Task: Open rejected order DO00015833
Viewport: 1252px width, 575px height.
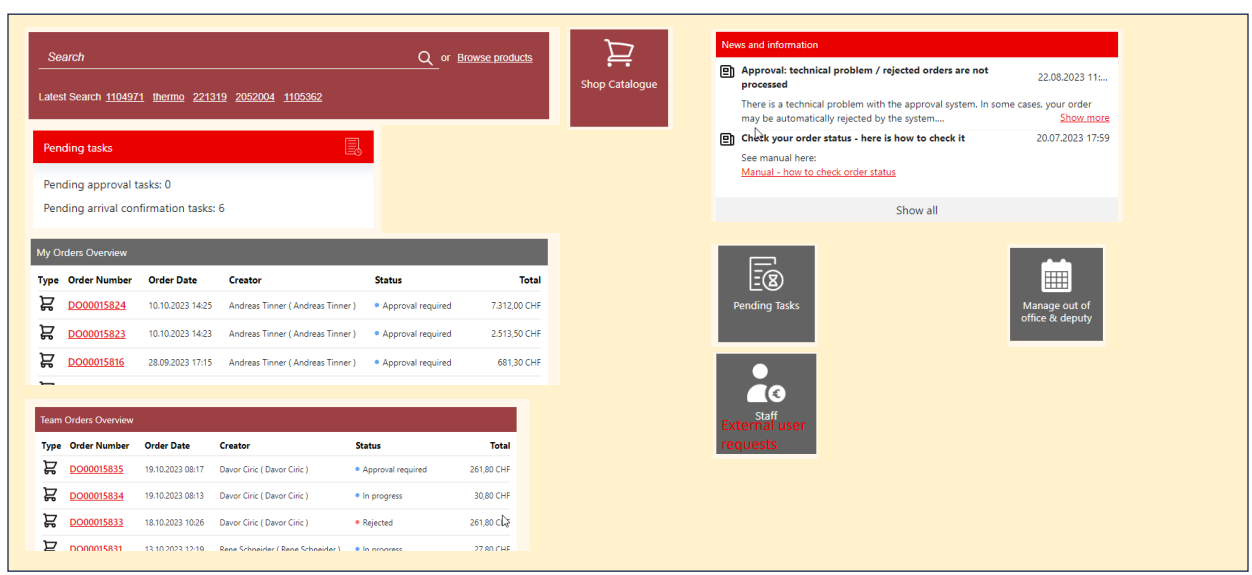Action: pyautogui.click(x=97, y=522)
